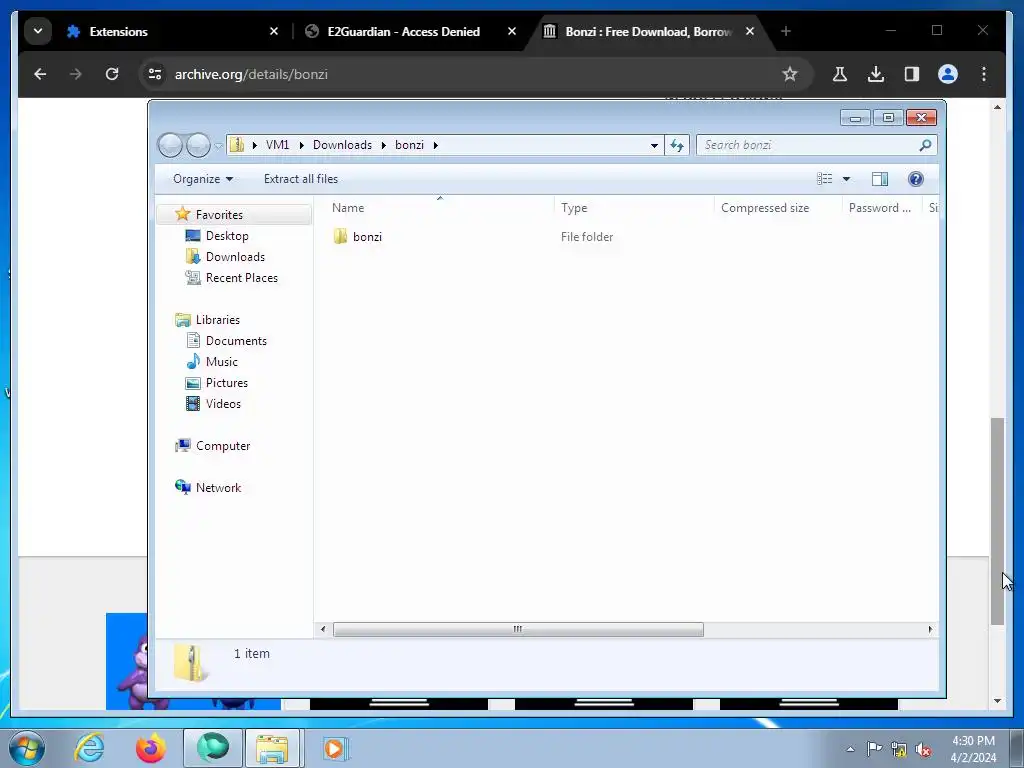This screenshot has height=768, width=1024.
Task: Go back in Chrome browser
Action: click(x=40, y=74)
